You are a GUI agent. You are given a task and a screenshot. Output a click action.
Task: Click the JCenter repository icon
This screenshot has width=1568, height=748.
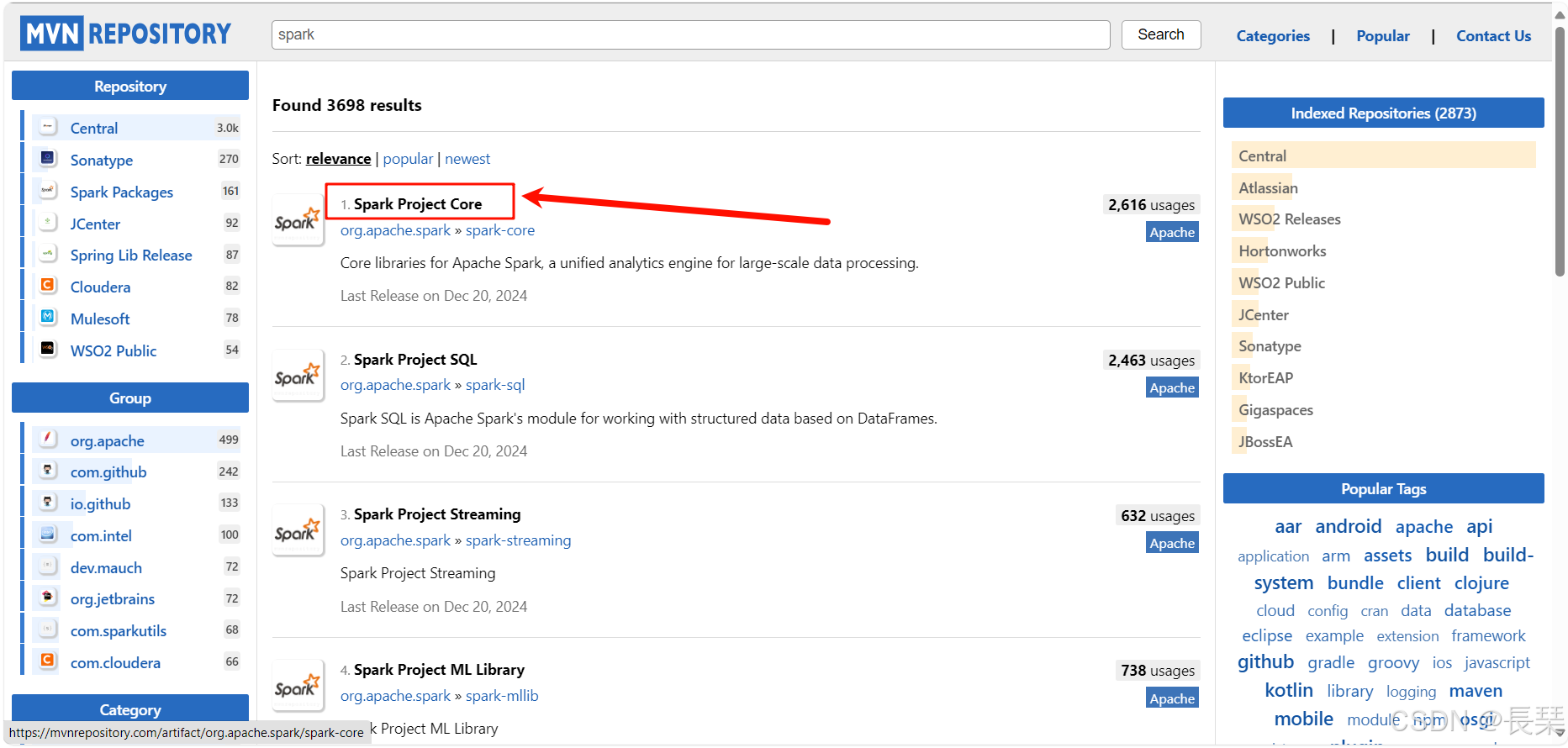coord(48,223)
